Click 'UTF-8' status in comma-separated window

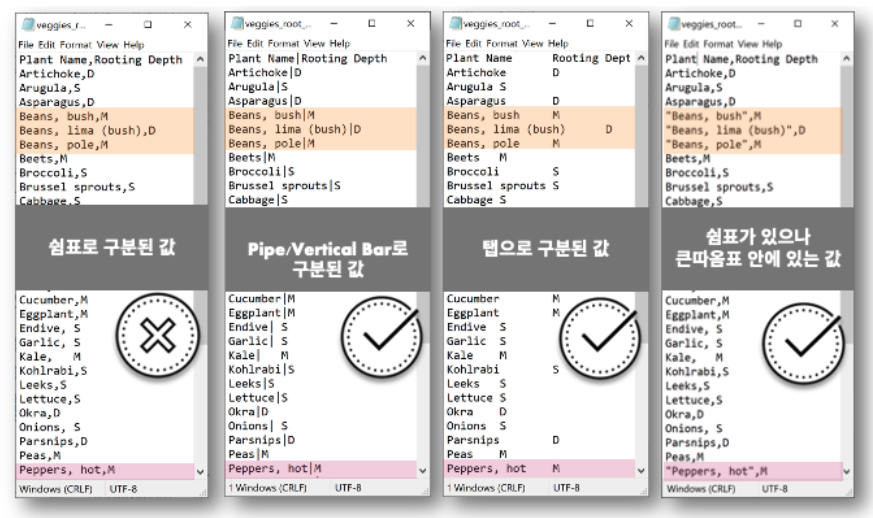click(x=123, y=489)
